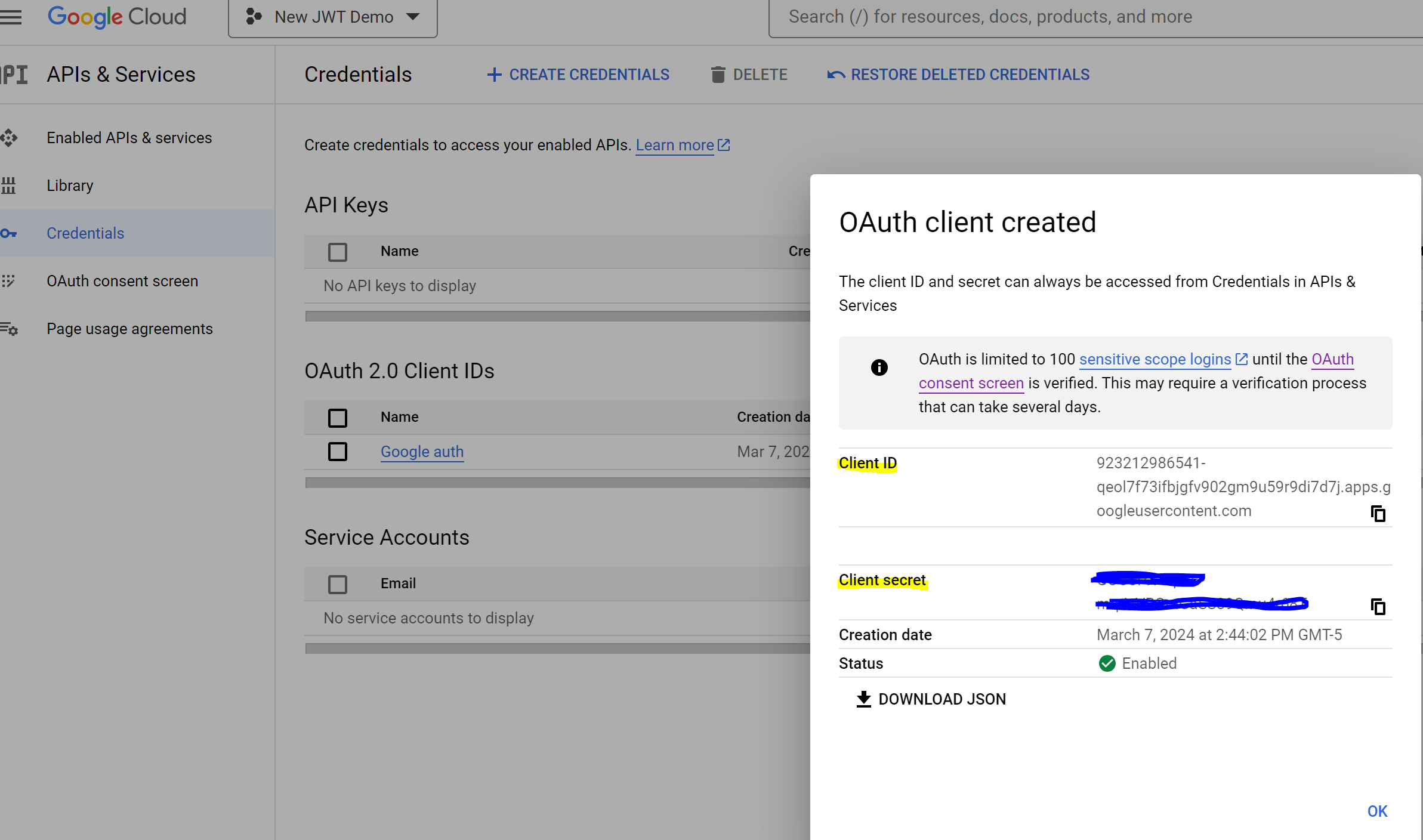Image resolution: width=1423 pixels, height=840 pixels.
Task: Click the Download JSON icon
Action: point(863,699)
